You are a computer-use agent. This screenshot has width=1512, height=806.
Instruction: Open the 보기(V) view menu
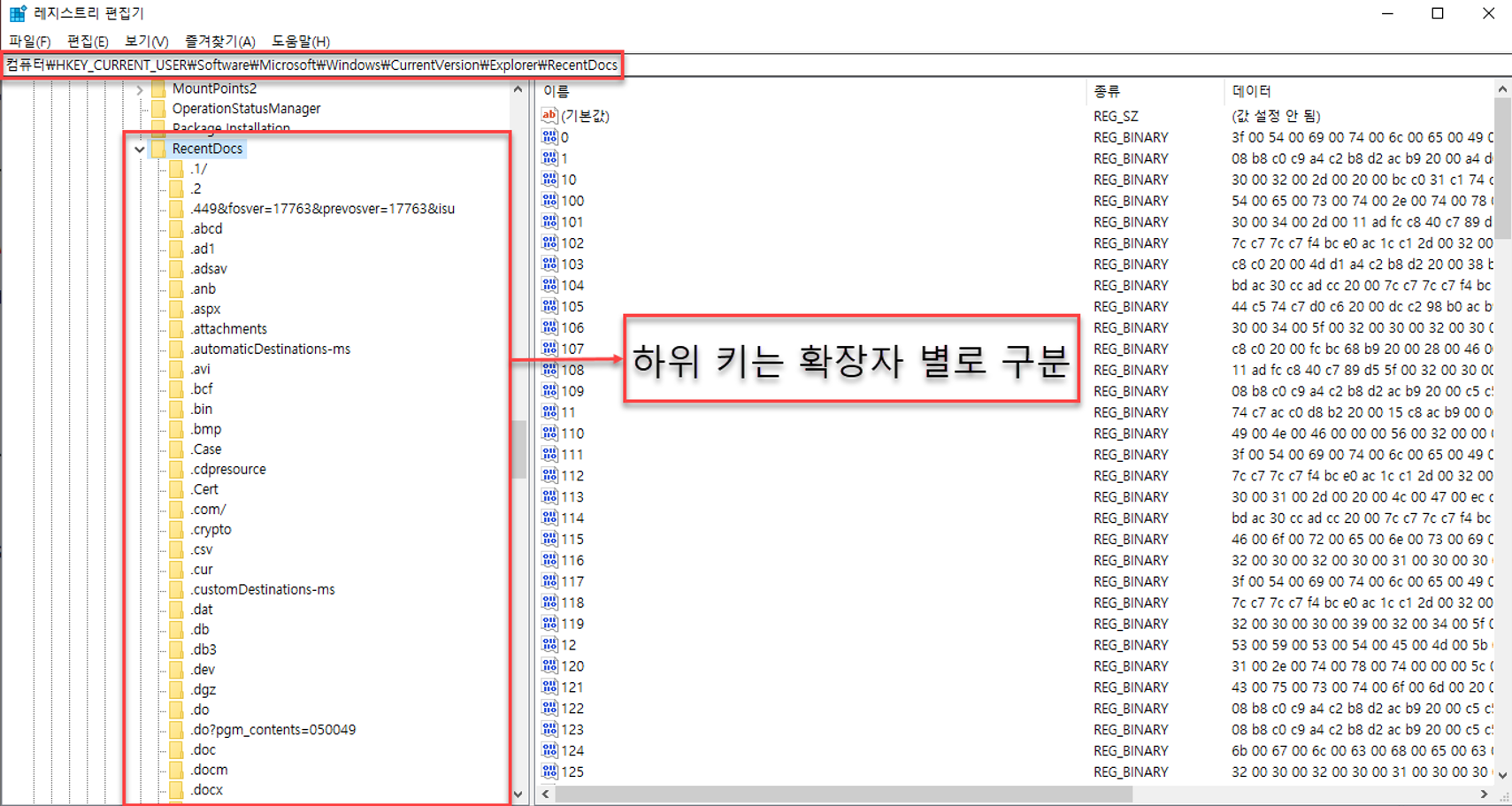coord(146,42)
